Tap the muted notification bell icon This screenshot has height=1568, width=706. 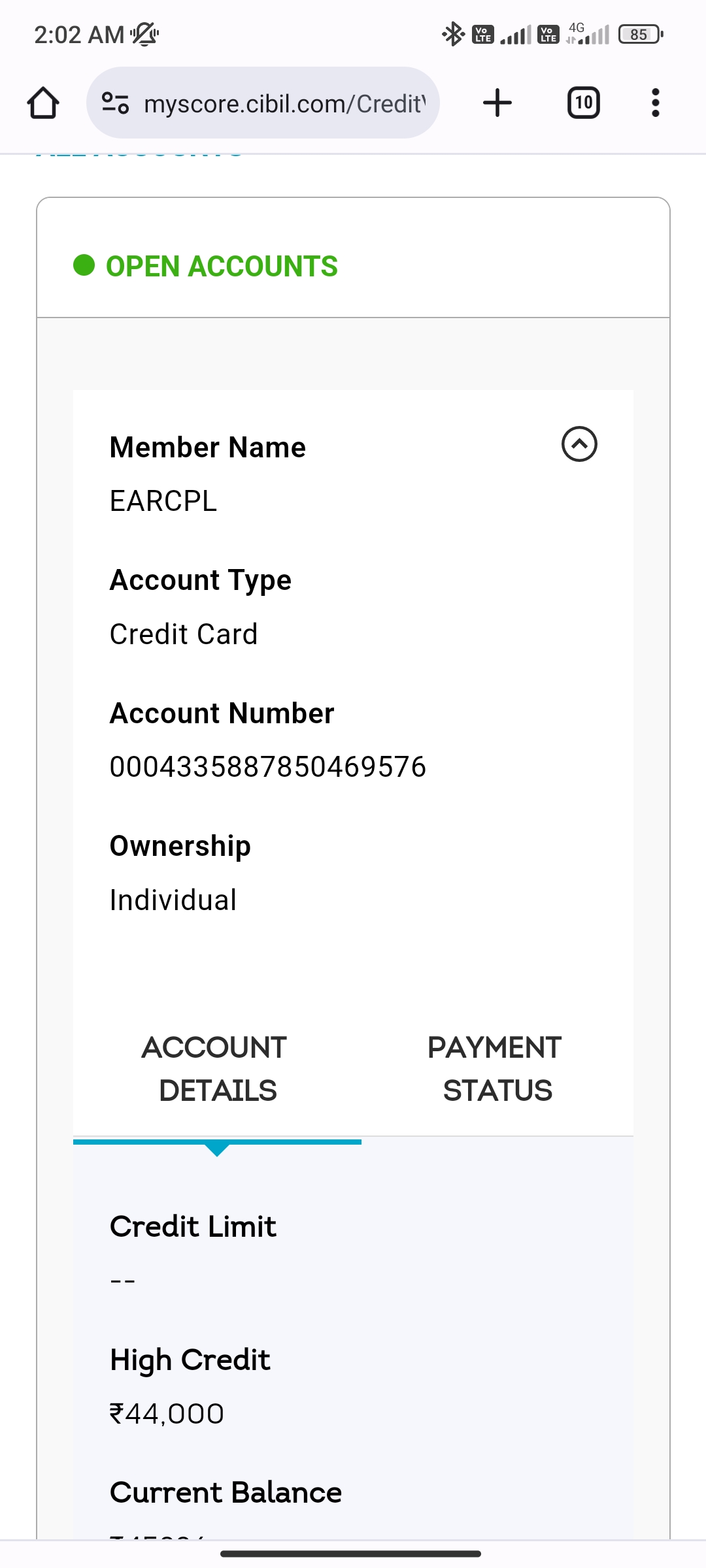[144, 34]
